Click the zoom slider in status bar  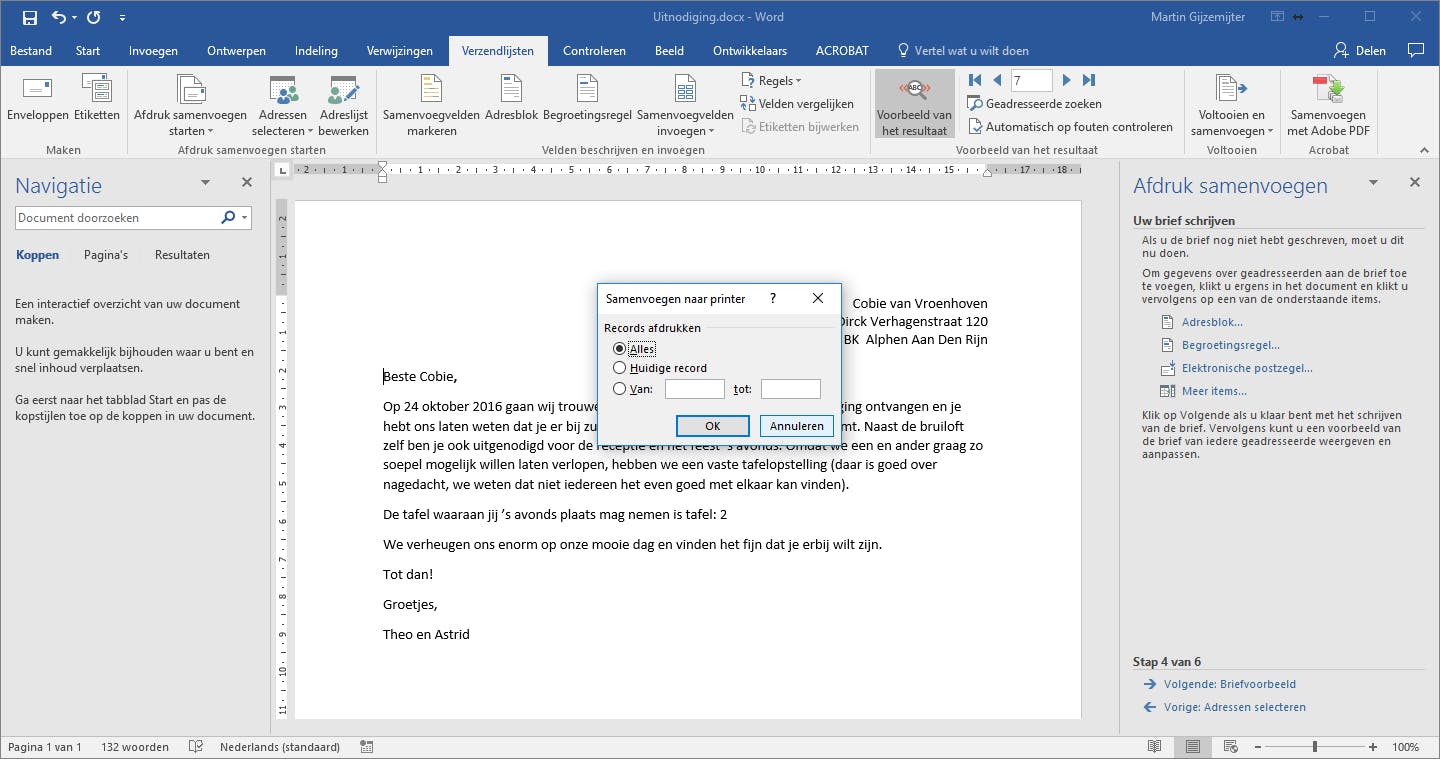1314,747
